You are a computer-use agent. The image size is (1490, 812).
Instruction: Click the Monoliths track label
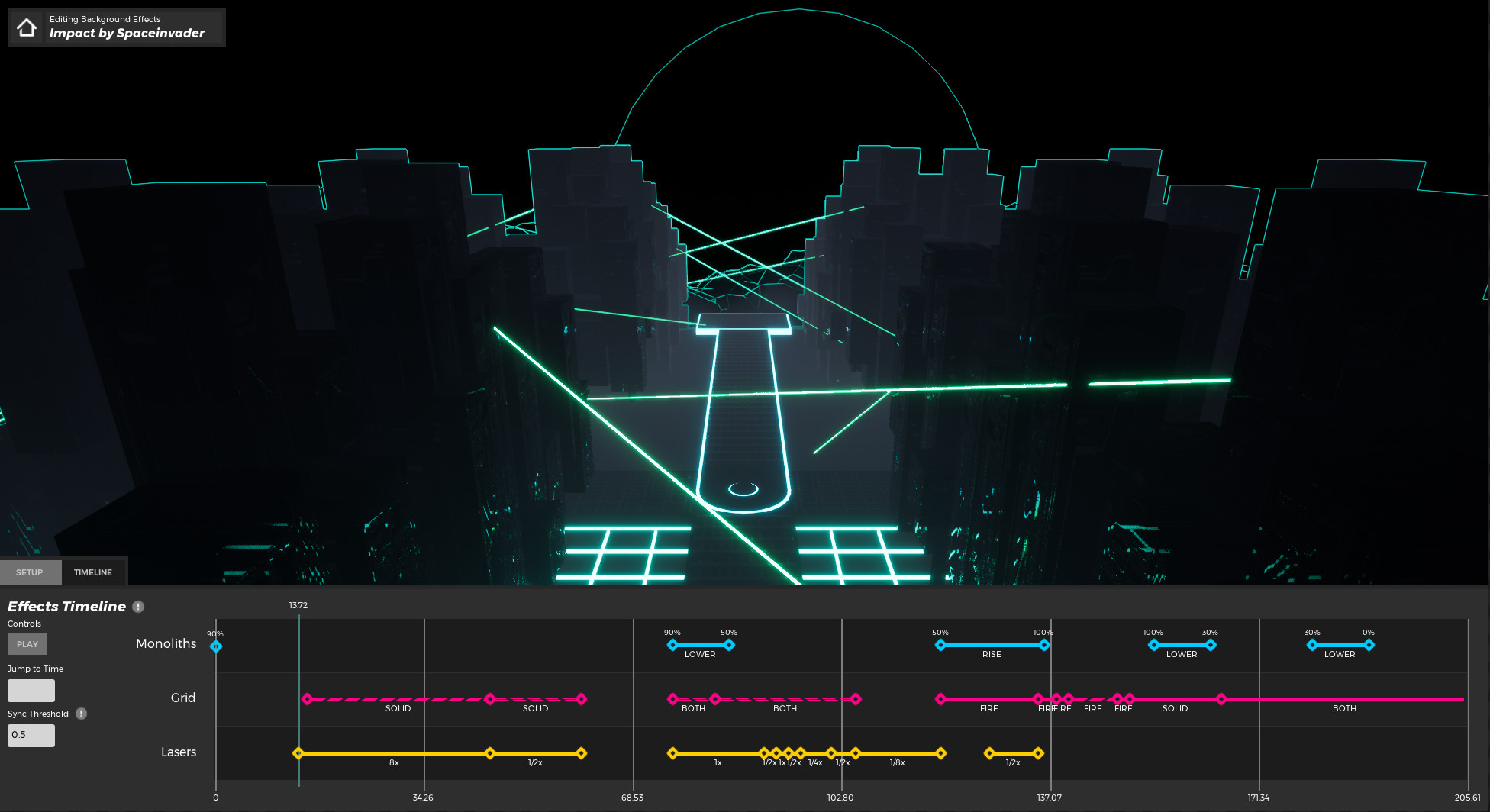click(166, 643)
